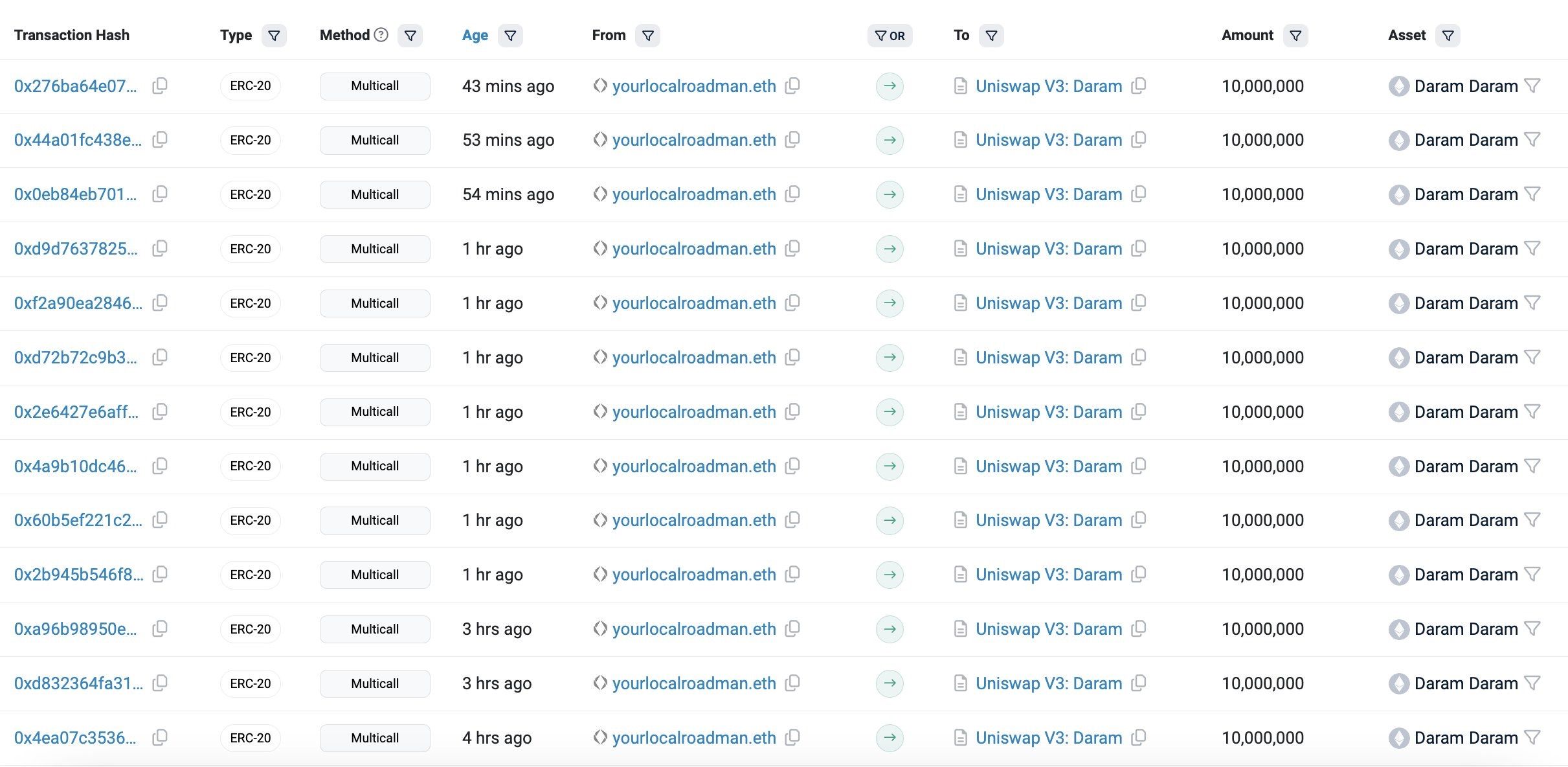Open the From column filter
The image size is (1568, 767).
point(647,36)
